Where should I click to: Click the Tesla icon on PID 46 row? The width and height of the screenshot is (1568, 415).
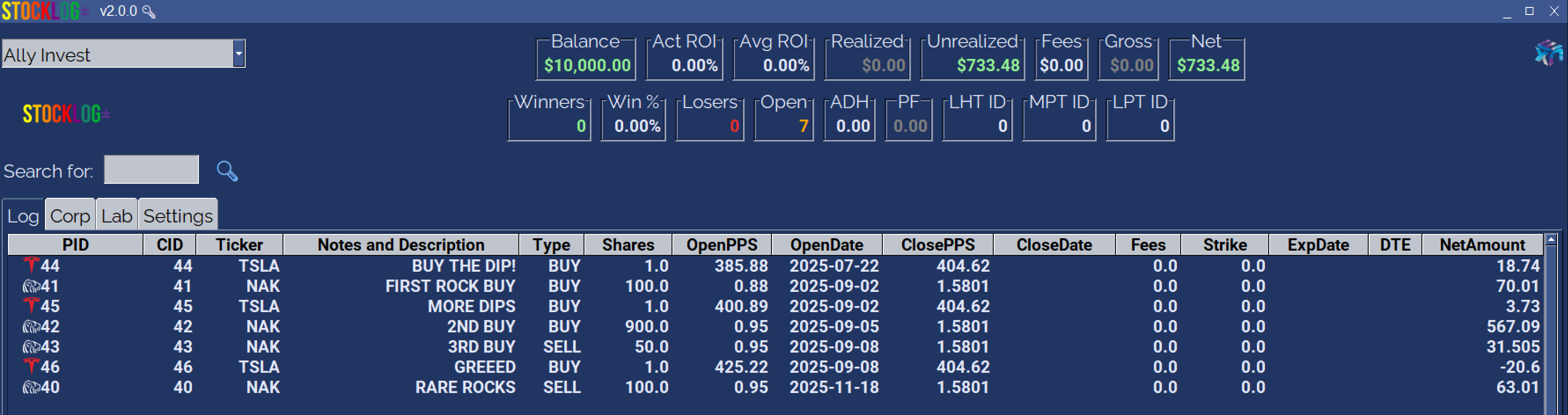(30, 366)
